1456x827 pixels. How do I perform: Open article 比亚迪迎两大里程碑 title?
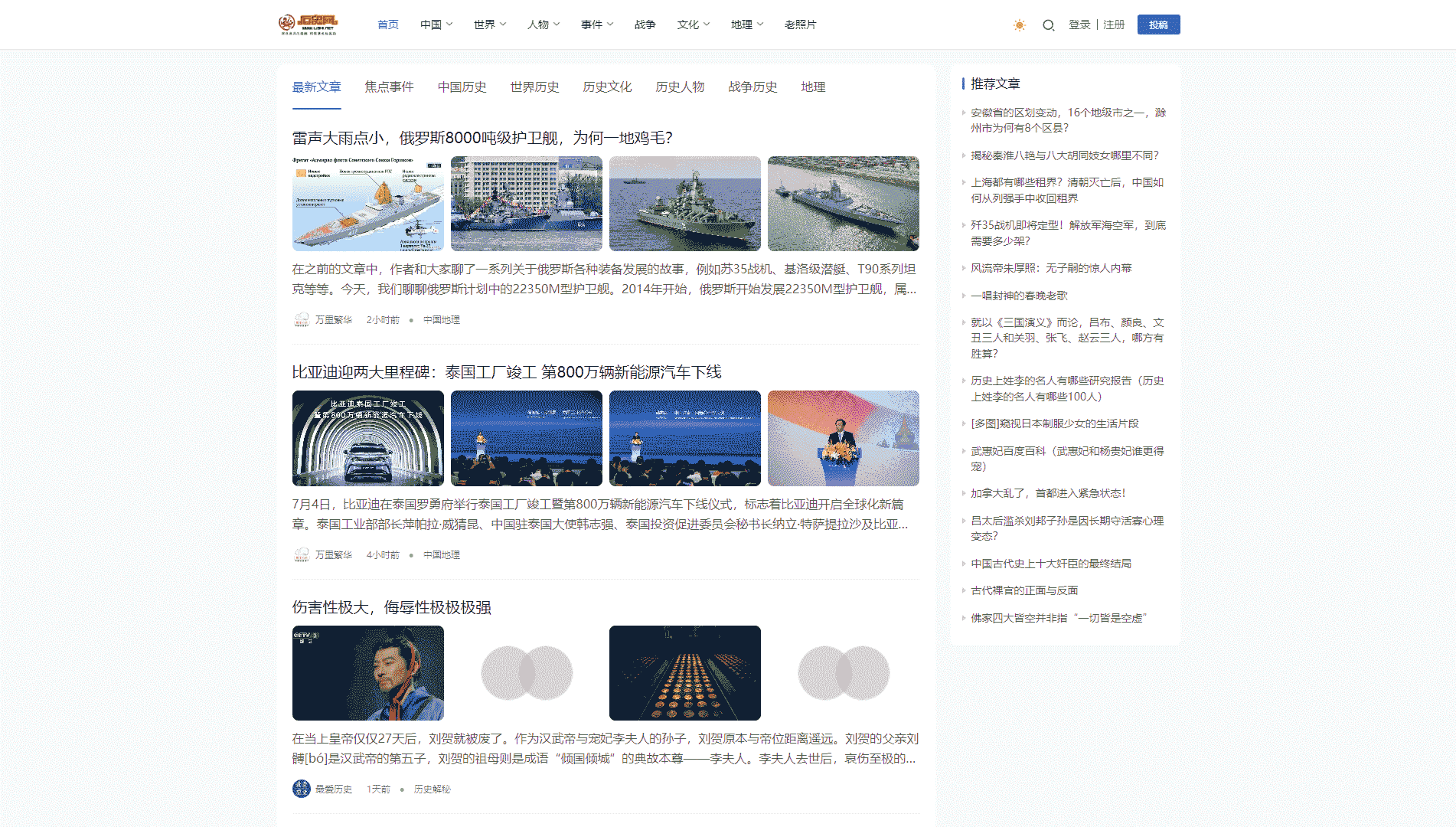point(507,372)
